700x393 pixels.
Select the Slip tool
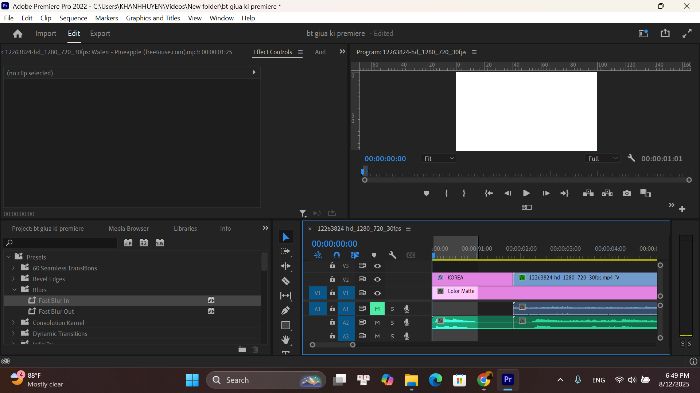286,296
